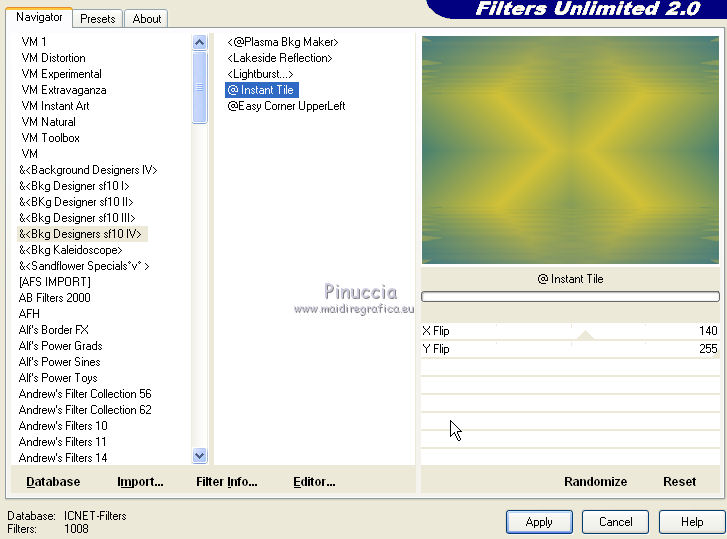The image size is (727, 539).
Task: Select the VM Instant Art category
Action: 55,106
